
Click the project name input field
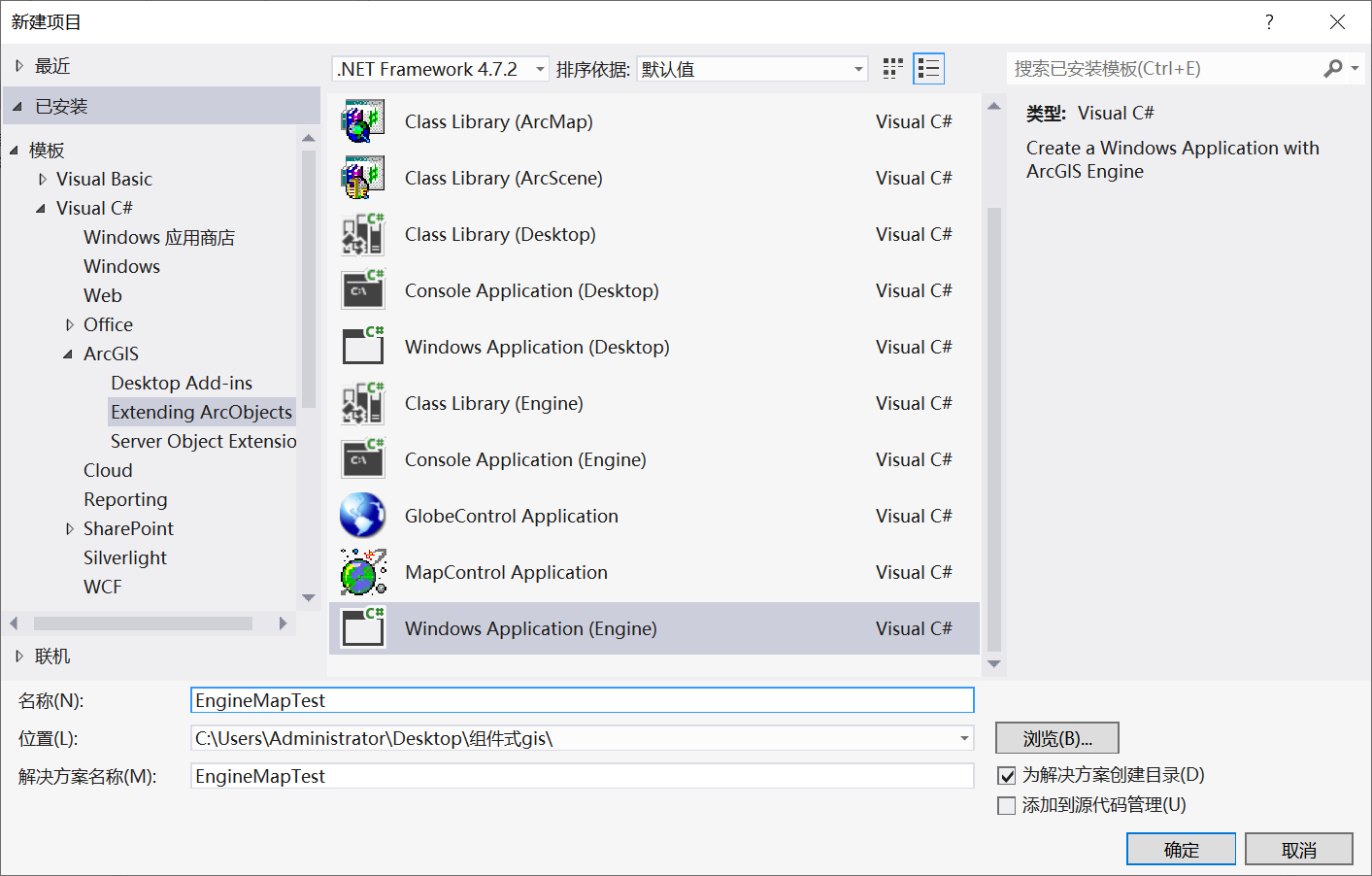pos(583,700)
